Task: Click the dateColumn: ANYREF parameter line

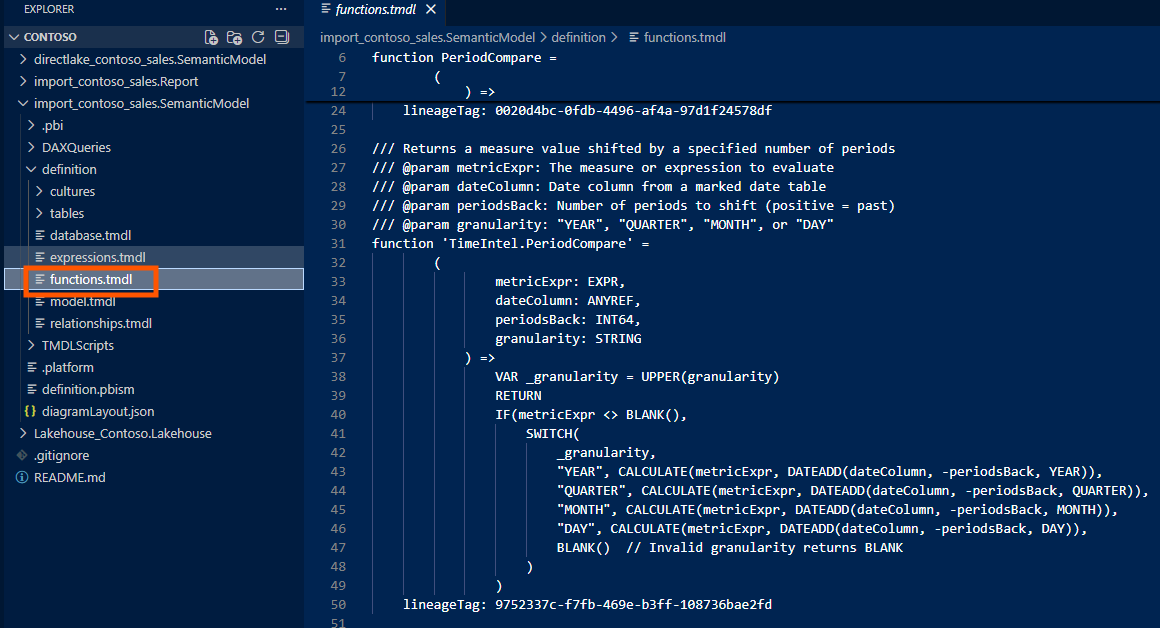Action: tap(567, 300)
